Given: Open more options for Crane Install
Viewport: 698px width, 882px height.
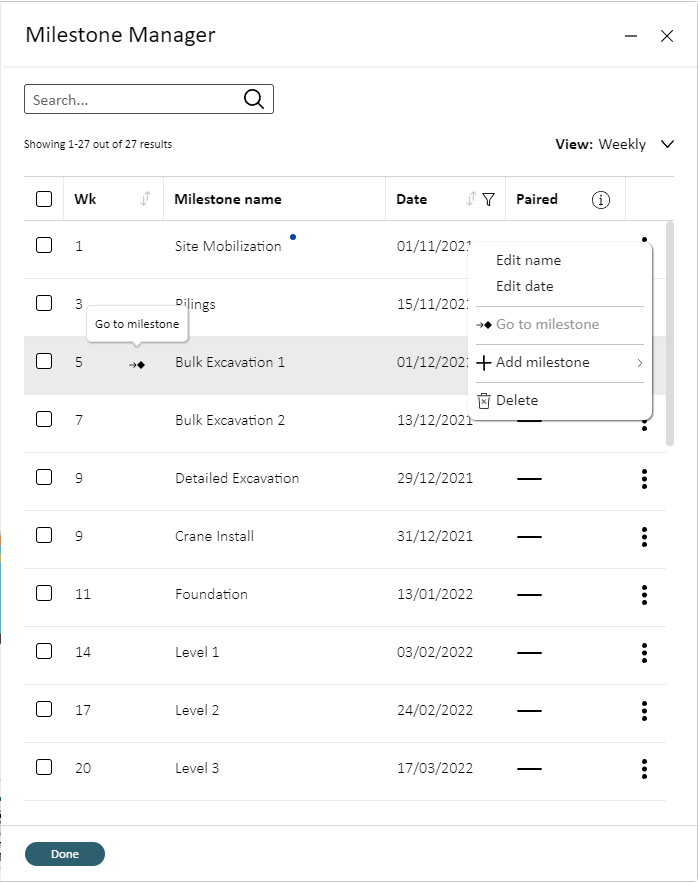Looking at the screenshot, I should 645,537.
